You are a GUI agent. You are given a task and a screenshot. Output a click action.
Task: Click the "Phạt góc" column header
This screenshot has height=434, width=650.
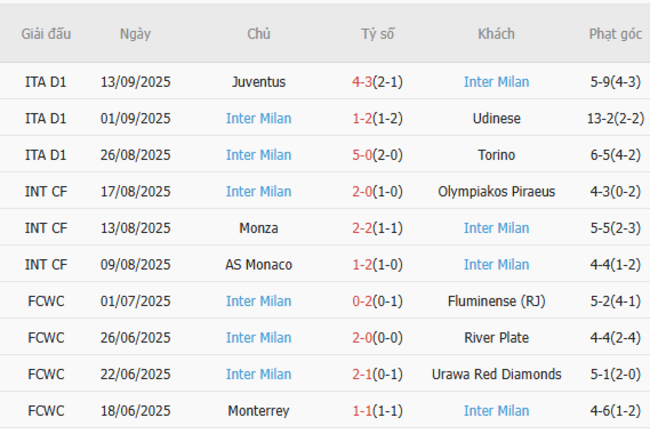point(615,34)
